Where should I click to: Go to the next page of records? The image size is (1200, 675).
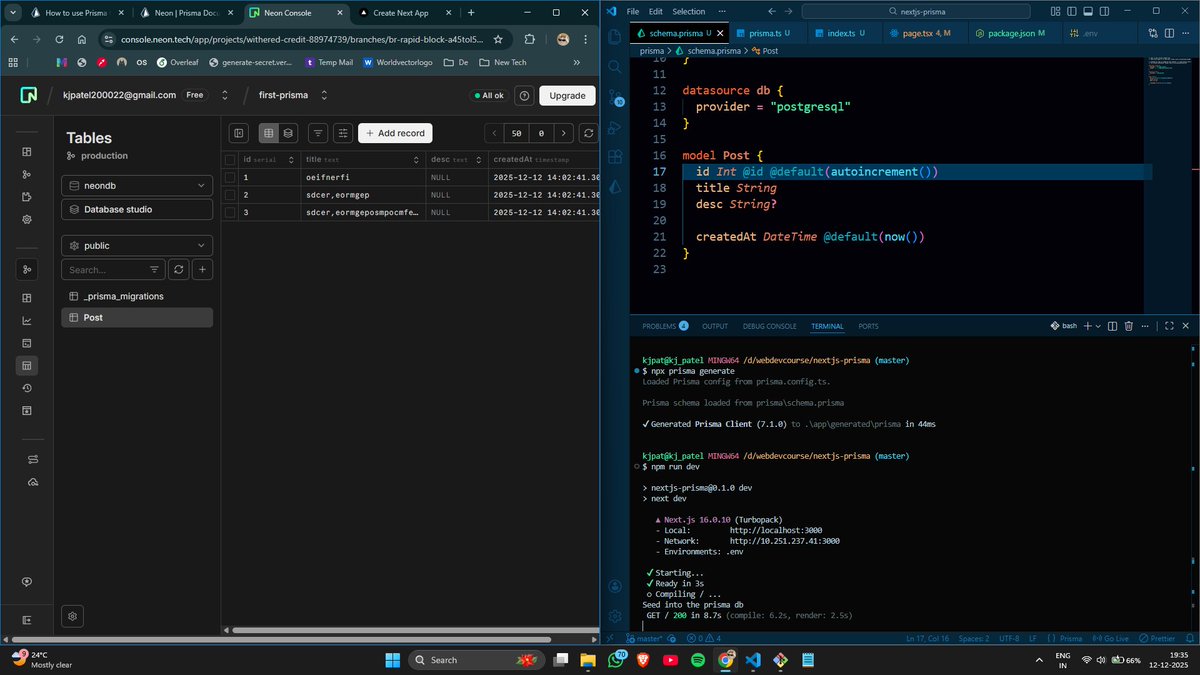coord(565,132)
